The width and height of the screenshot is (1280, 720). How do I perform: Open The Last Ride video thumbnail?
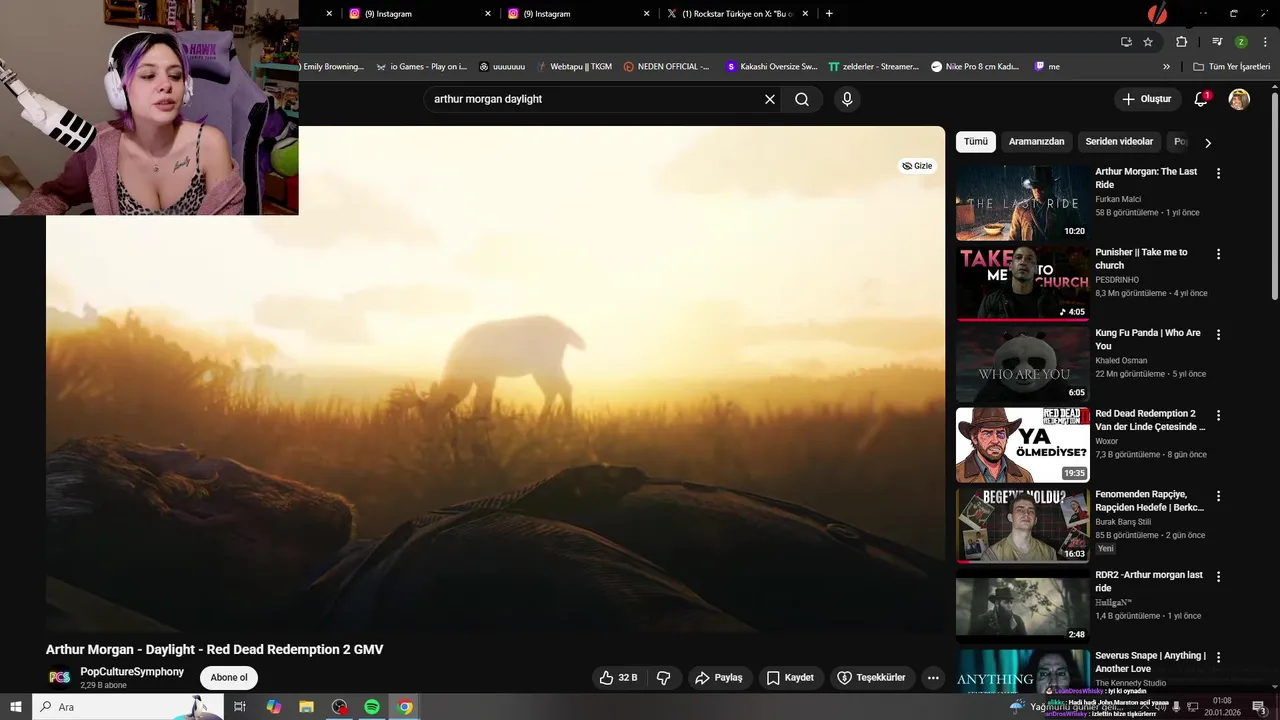1022,203
